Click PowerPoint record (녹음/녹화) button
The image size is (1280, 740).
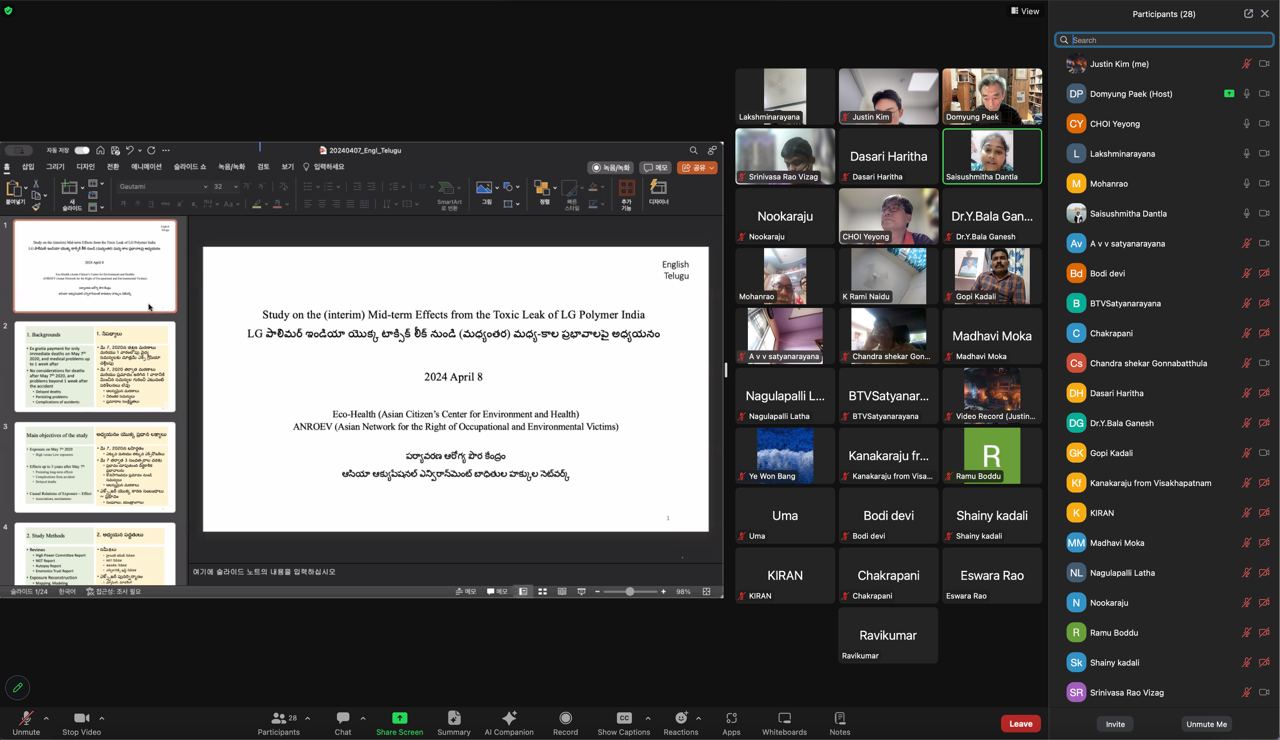pos(611,167)
